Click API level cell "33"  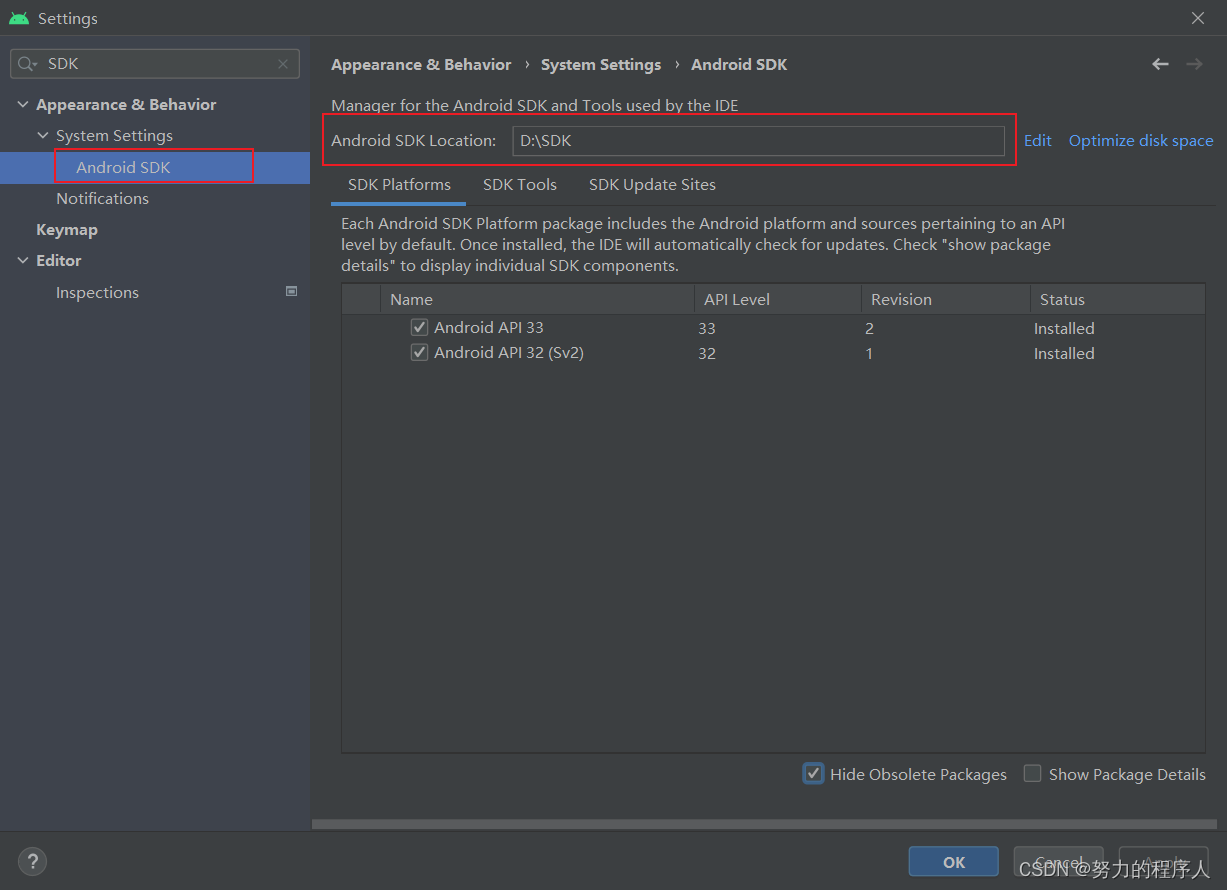coord(707,328)
